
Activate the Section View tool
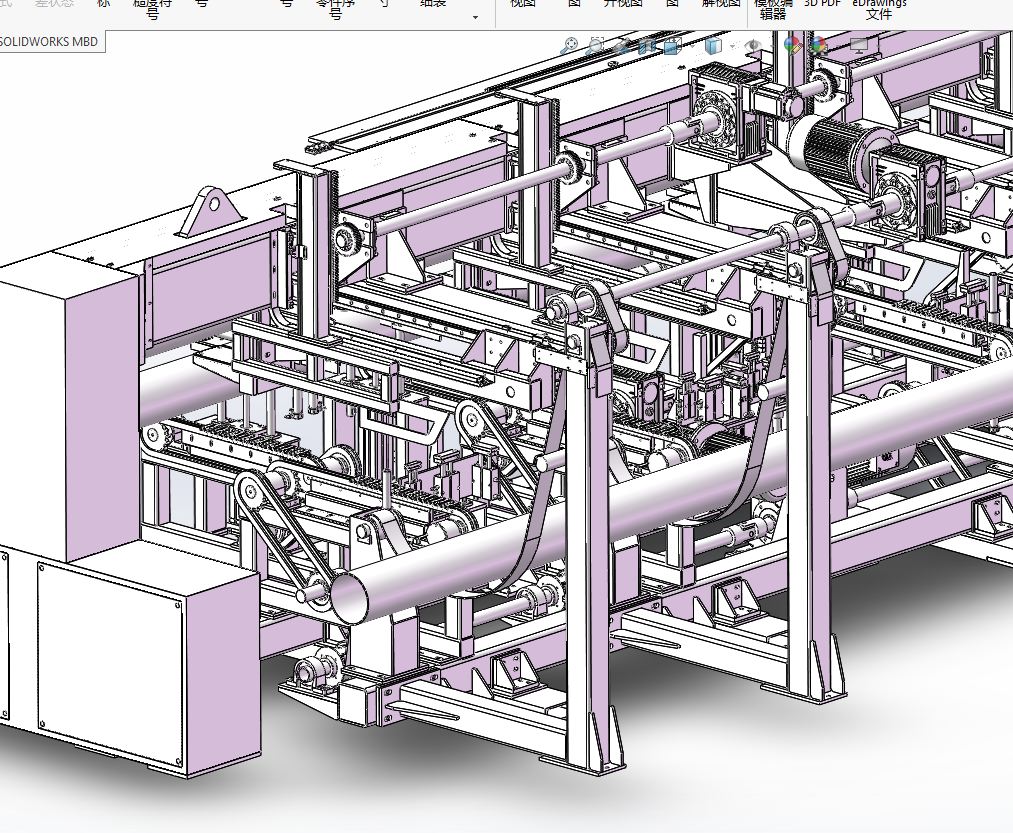click(647, 47)
